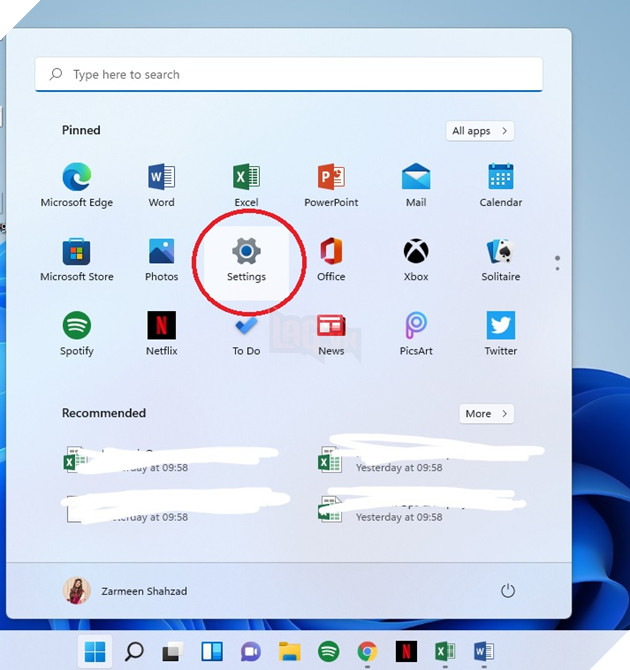
Task: Open the Office app
Action: click(331, 259)
